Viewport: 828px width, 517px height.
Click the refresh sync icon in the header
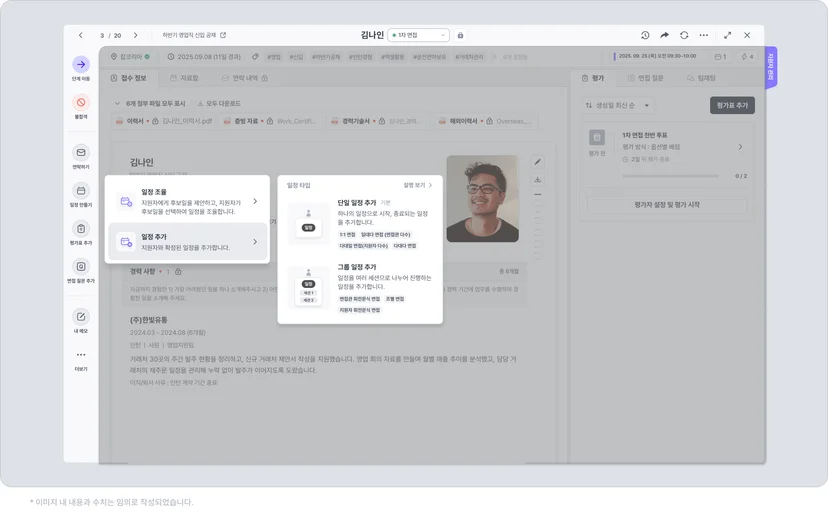pyautogui.click(x=684, y=35)
